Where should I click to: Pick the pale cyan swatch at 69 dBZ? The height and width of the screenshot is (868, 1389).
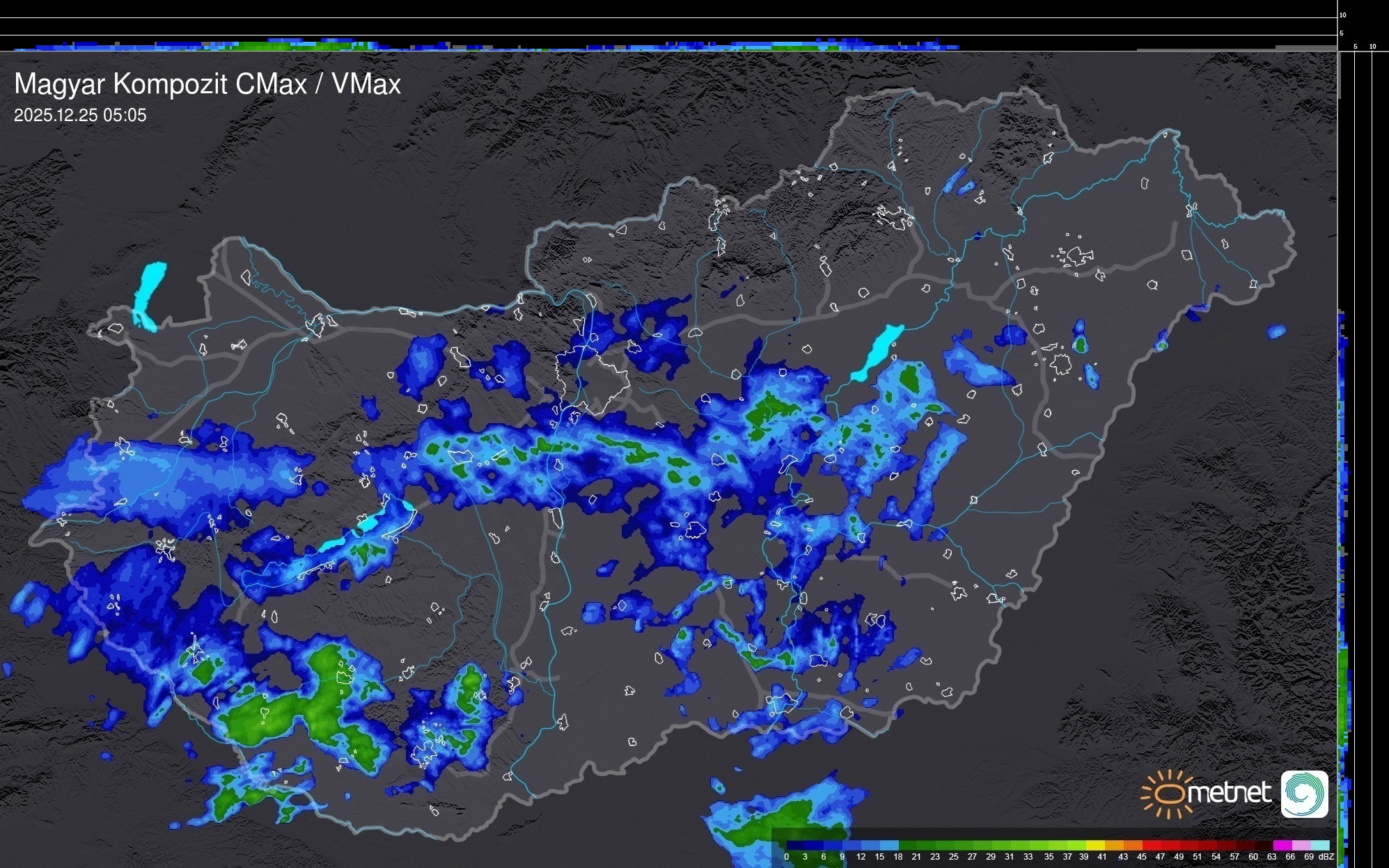[x=1320, y=846]
